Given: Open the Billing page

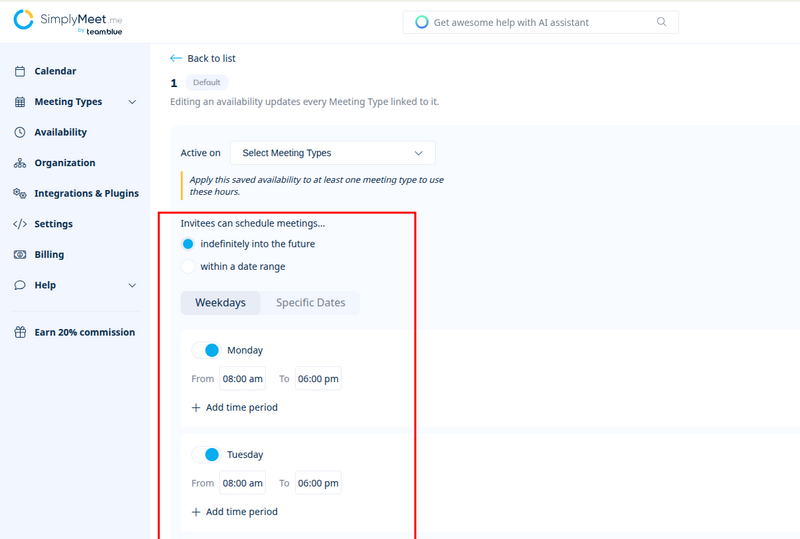Looking at the screenshot, I should point(49,255).
